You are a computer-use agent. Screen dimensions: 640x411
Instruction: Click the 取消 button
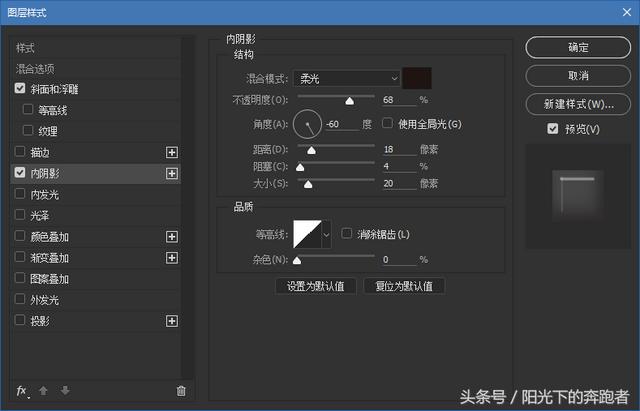point(578,76)
